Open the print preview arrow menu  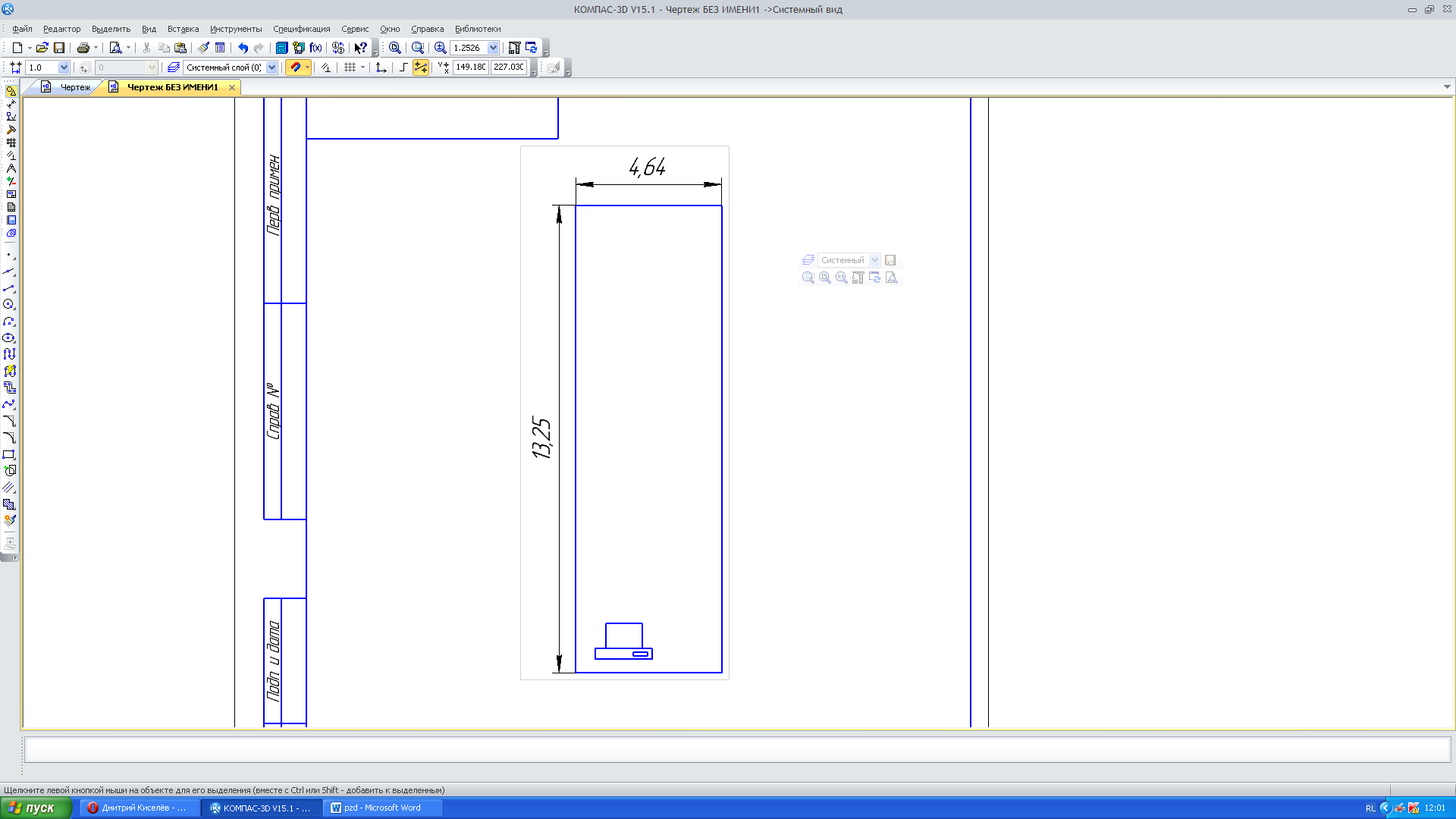tap(128, 48)
